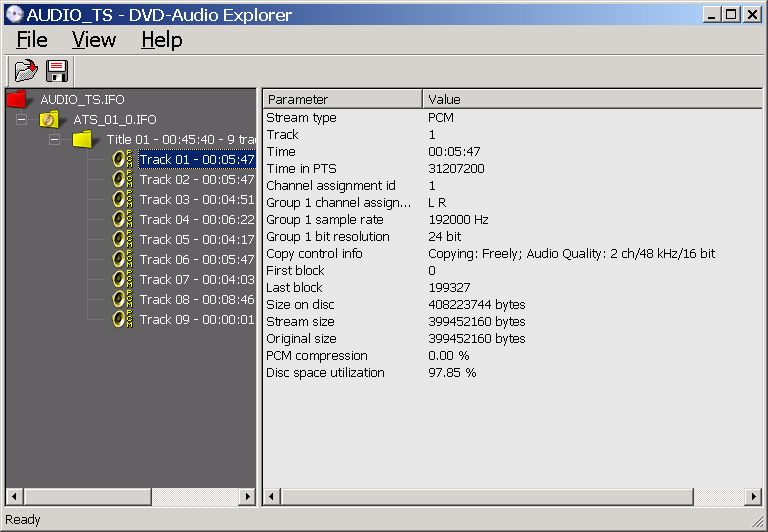Open the View menu
Screen dimensions: 768x532
pos(94,40)
